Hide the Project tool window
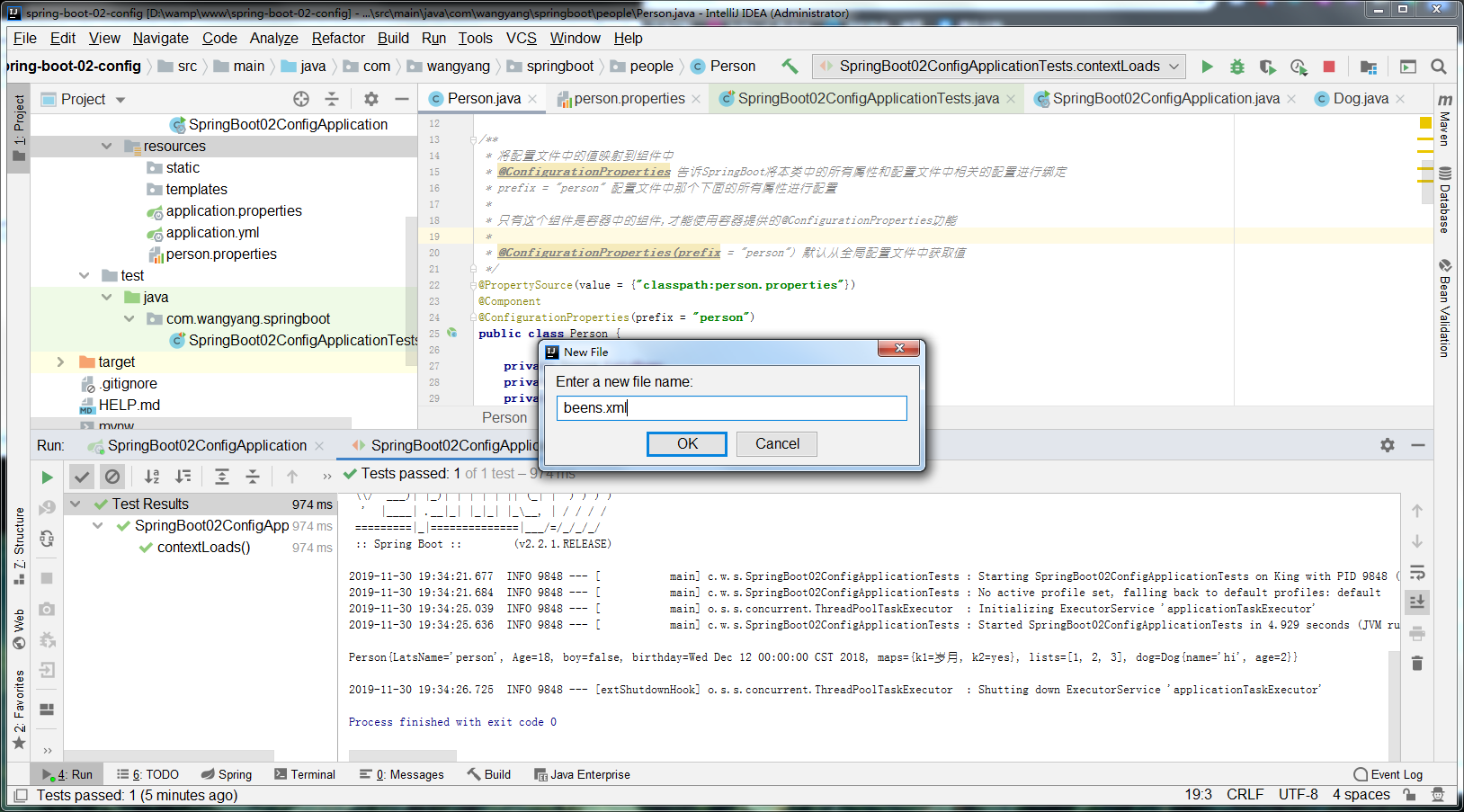Image resolution: width=1464 pixels, height=812 pixels. [x=402, y=99]
